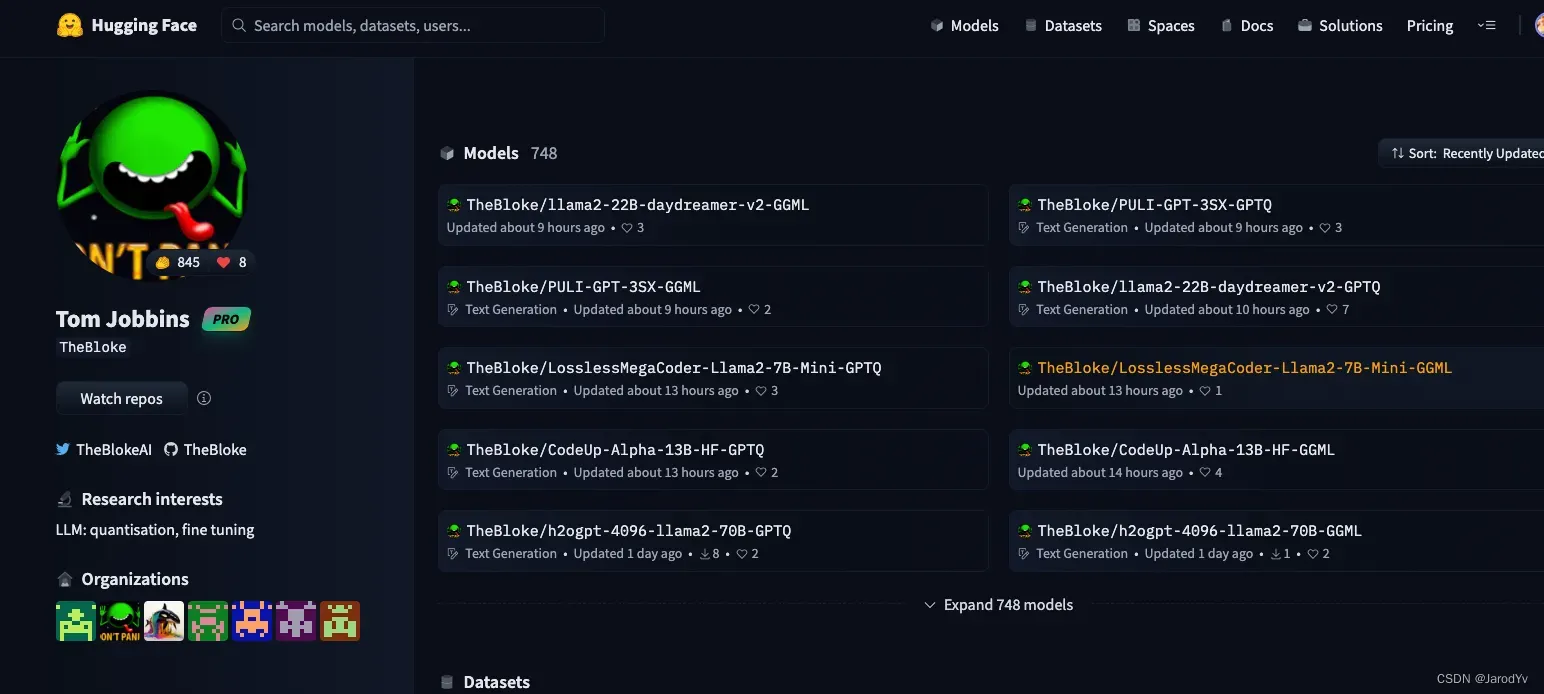1544x694 pixels.
Task: Click the Datasets section heading at bottom
Action: [x=497, y=682]
